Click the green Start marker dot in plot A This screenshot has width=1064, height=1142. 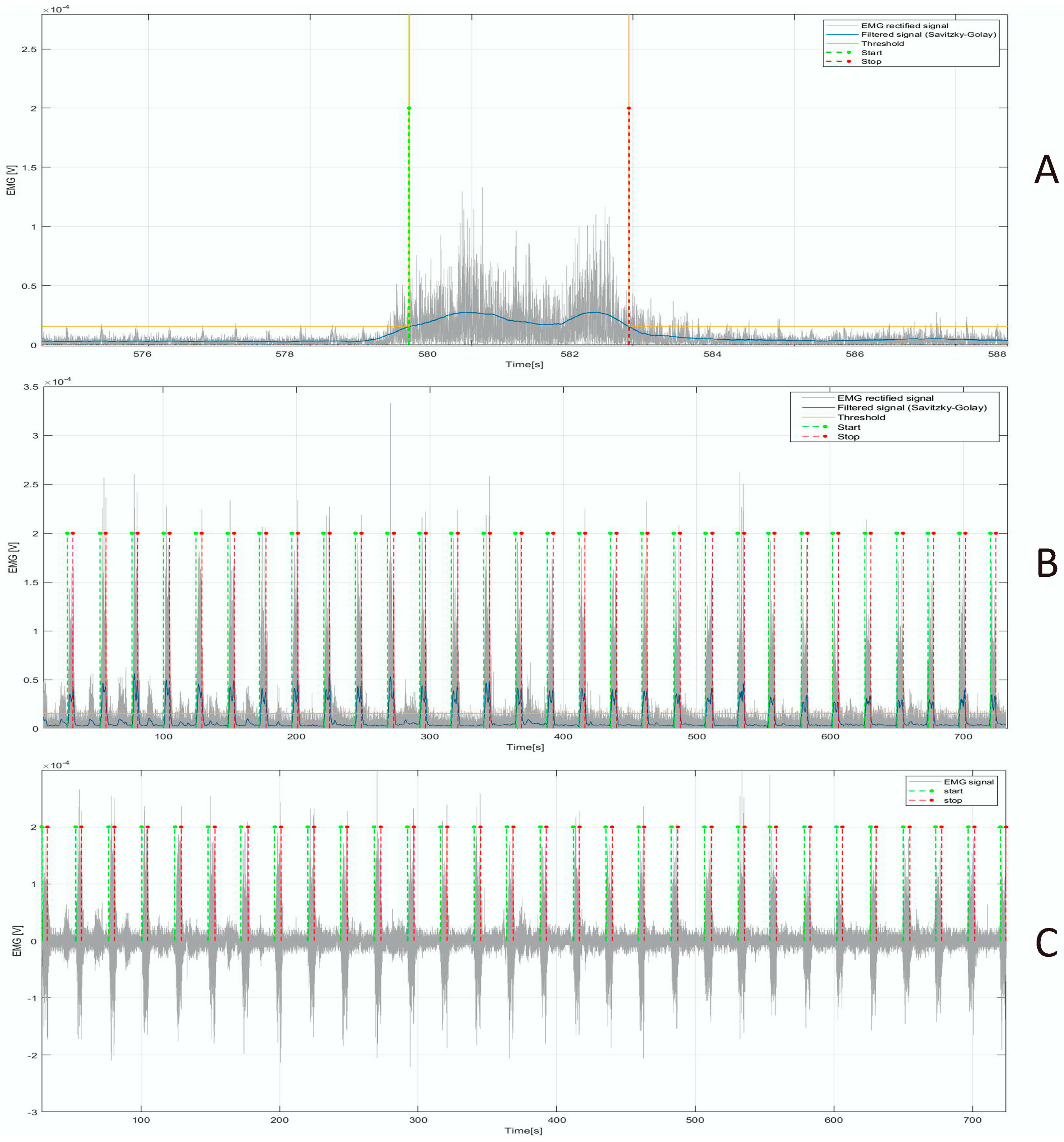[408, 108]
